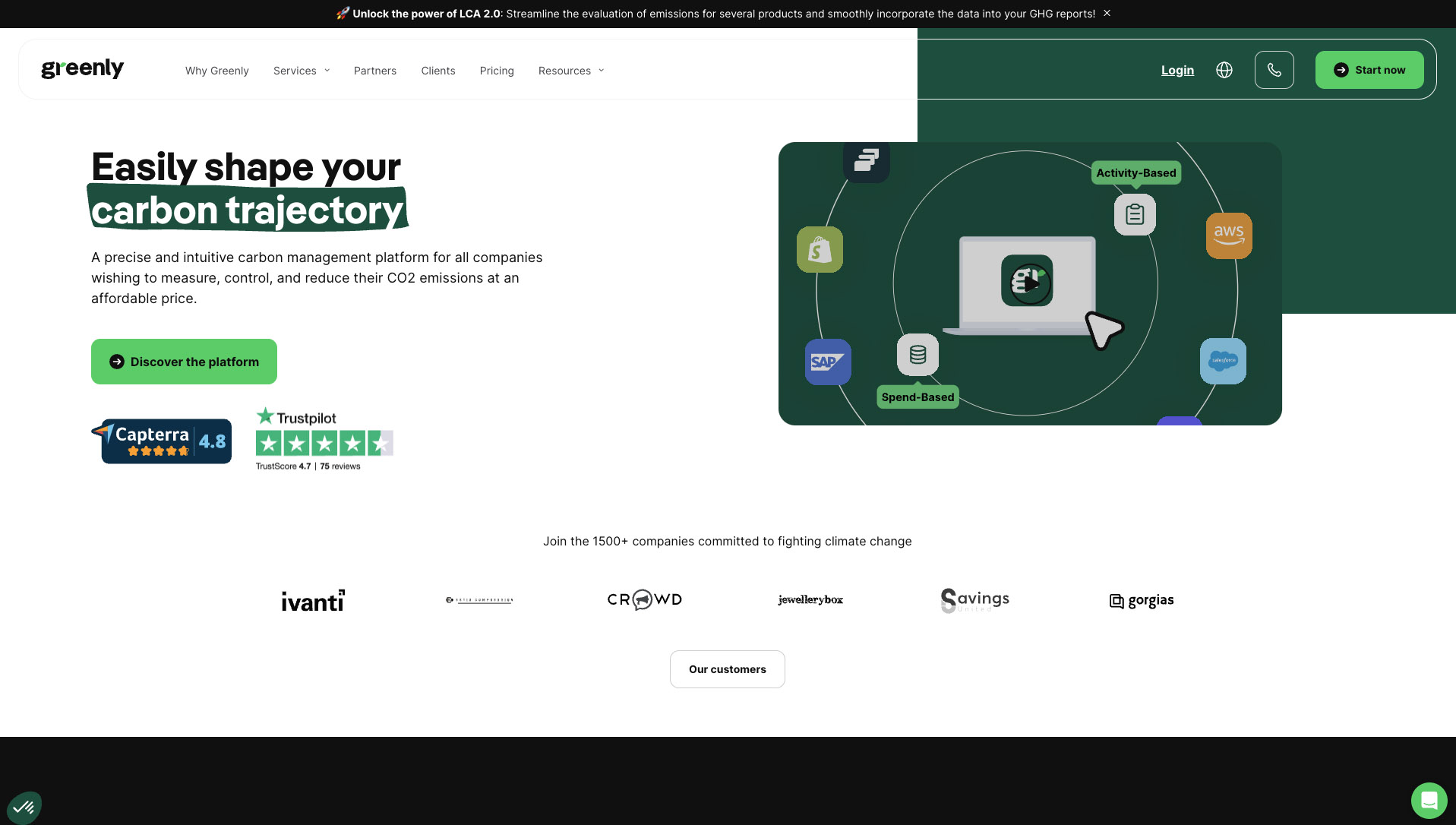
Task: Click the Salesforce integration icon
Action: point(1223,361)
